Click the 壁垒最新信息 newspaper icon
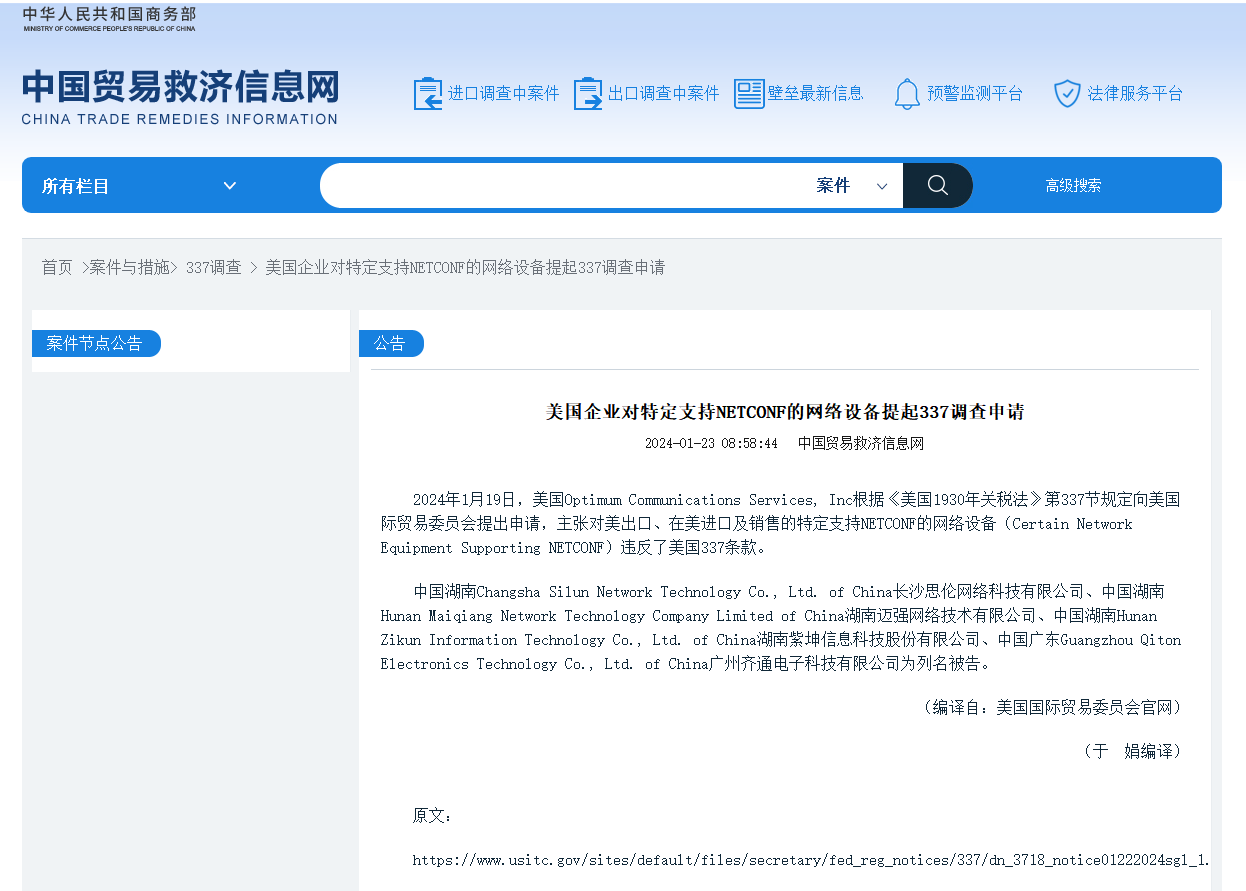1246x891 pixels. click(749, 94)
